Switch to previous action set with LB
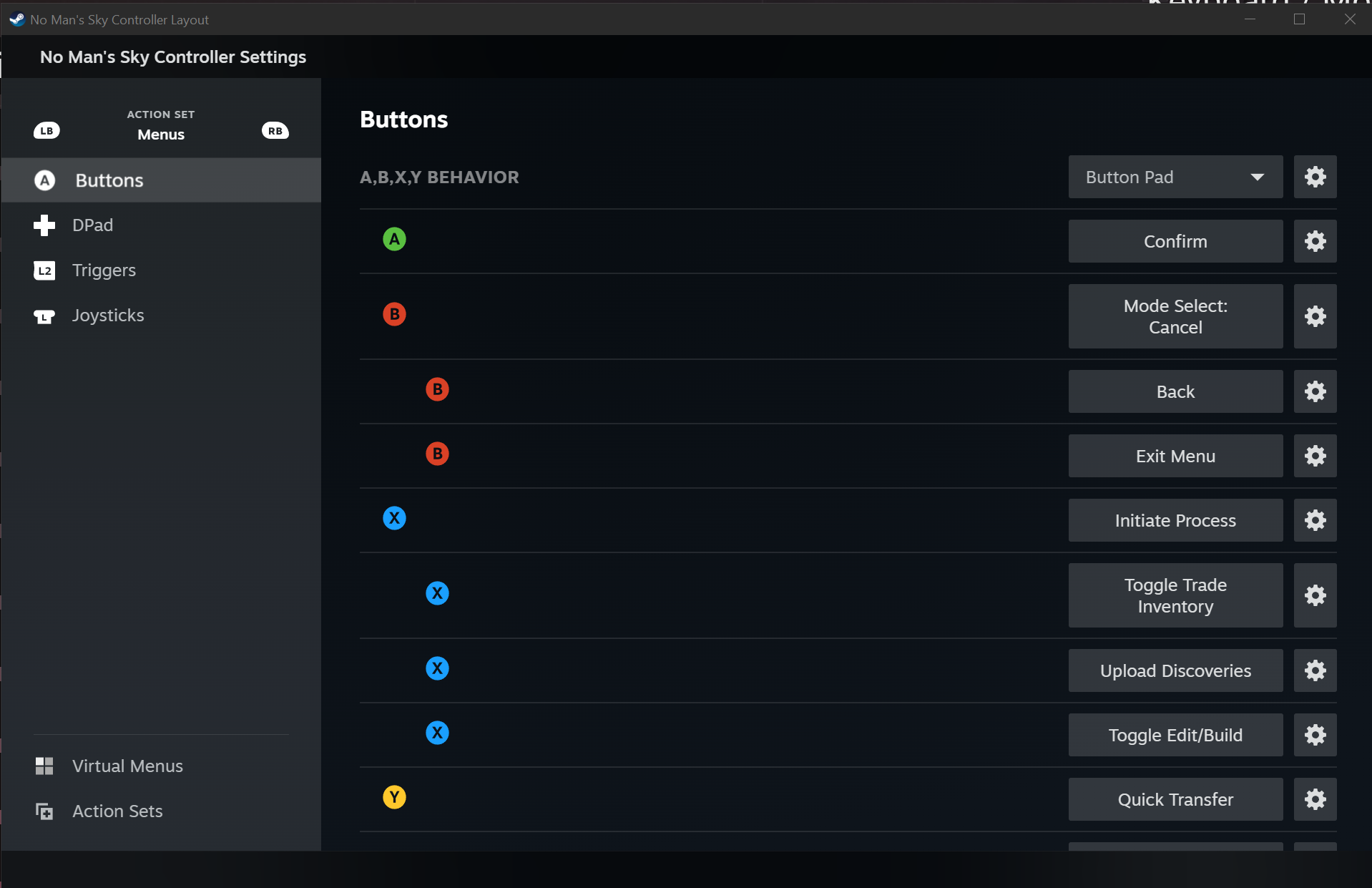 46,131
